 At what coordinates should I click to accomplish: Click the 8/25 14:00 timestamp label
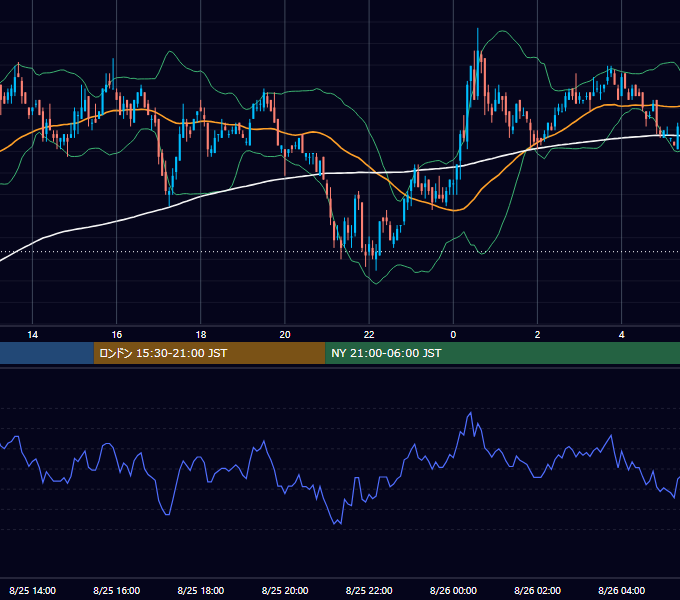coord(33,590)
